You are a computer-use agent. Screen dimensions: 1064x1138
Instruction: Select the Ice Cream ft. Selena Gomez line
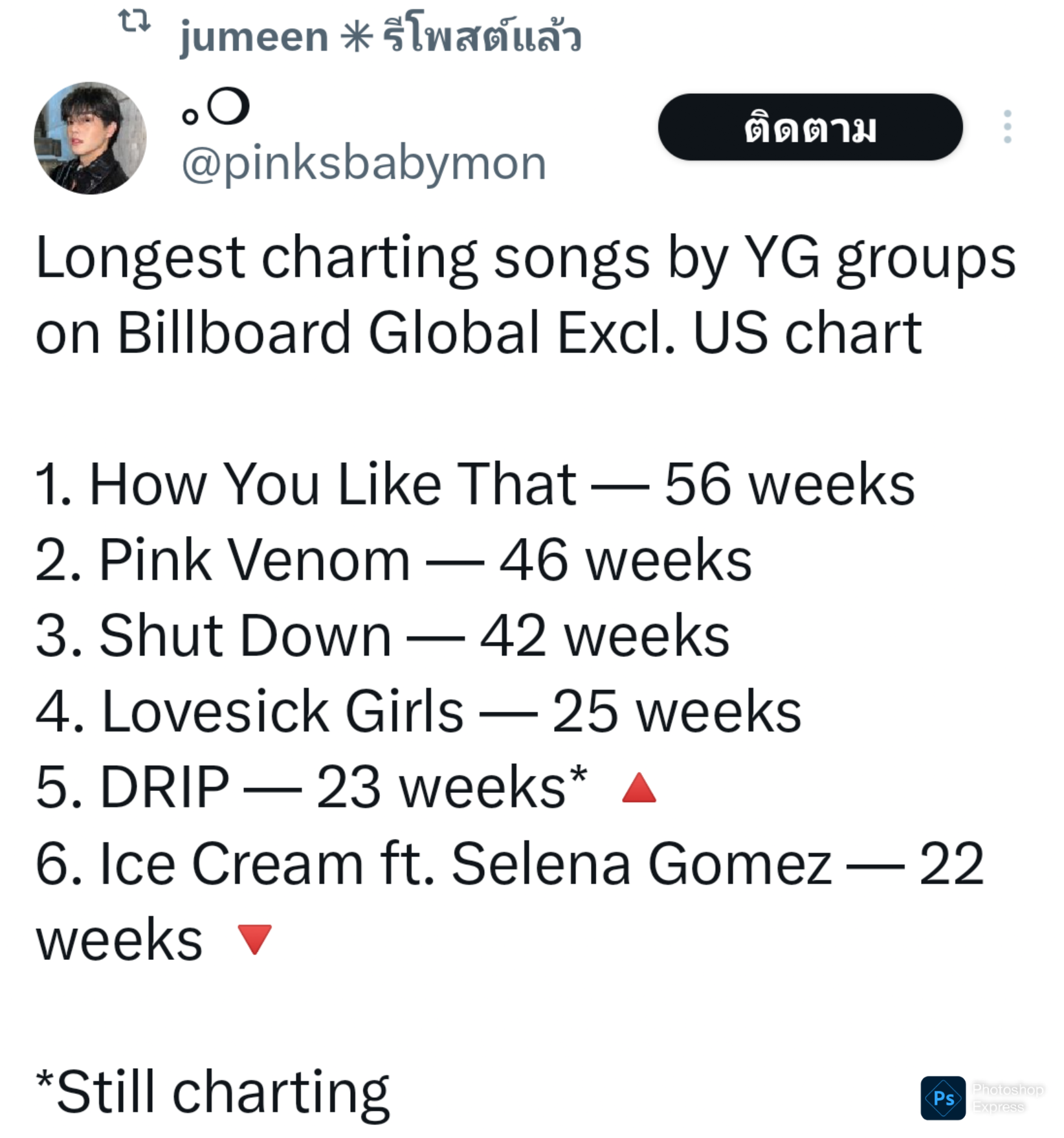pos(510,901)
